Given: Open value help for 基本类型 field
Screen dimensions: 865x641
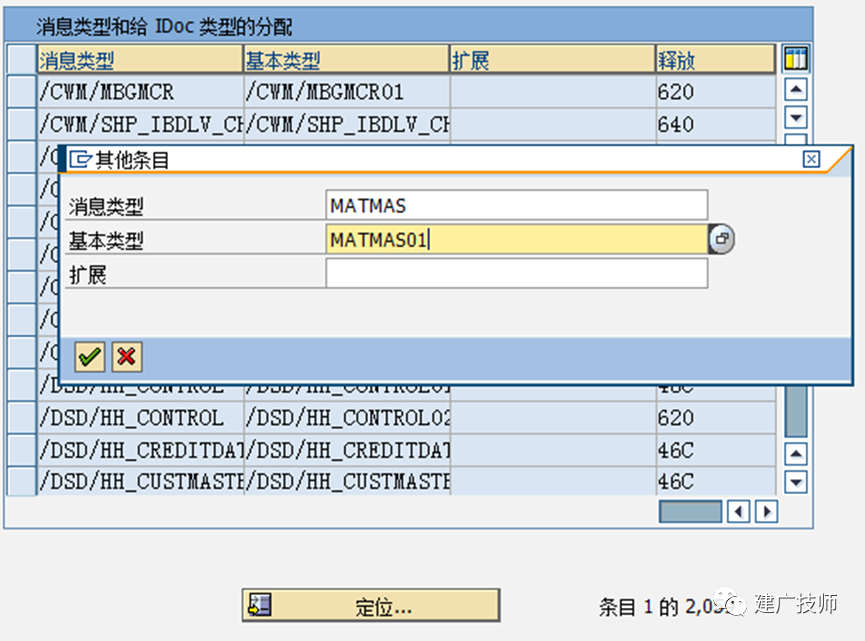Looking at the screenshot, I should coord(721,239).
